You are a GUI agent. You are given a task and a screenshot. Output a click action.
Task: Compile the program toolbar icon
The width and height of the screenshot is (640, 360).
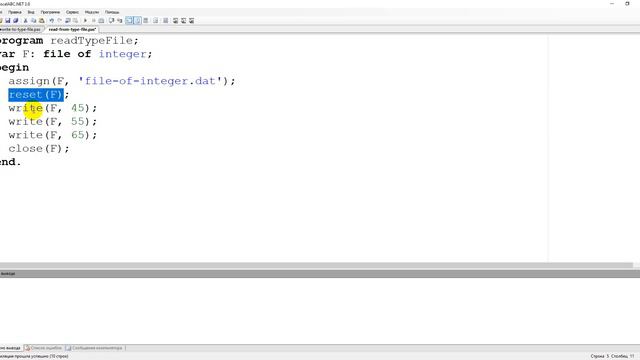pyautogui.click(x=101, y=20)
